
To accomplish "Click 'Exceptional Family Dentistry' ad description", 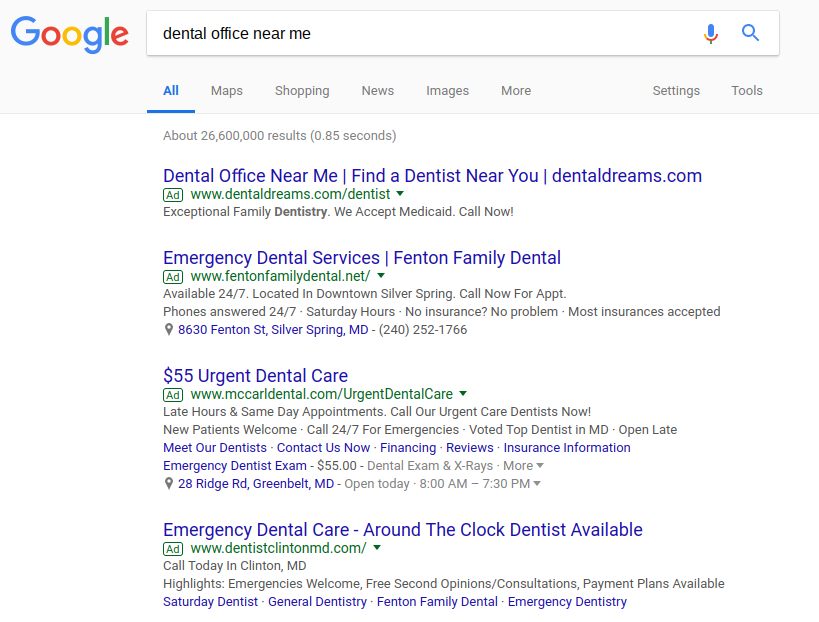I will point(338,212).
